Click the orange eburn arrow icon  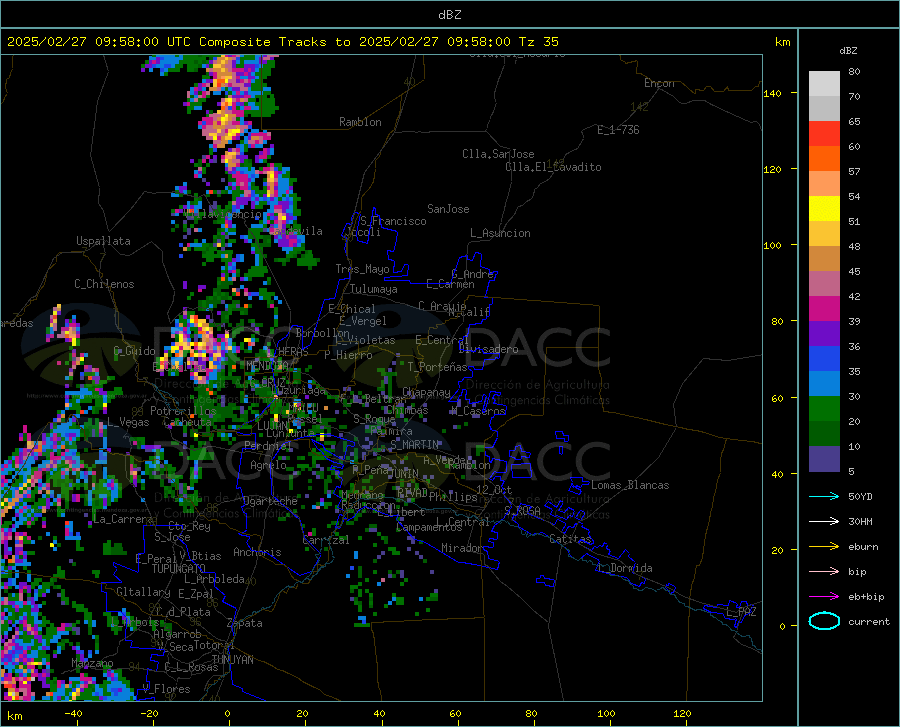(824, 546)
